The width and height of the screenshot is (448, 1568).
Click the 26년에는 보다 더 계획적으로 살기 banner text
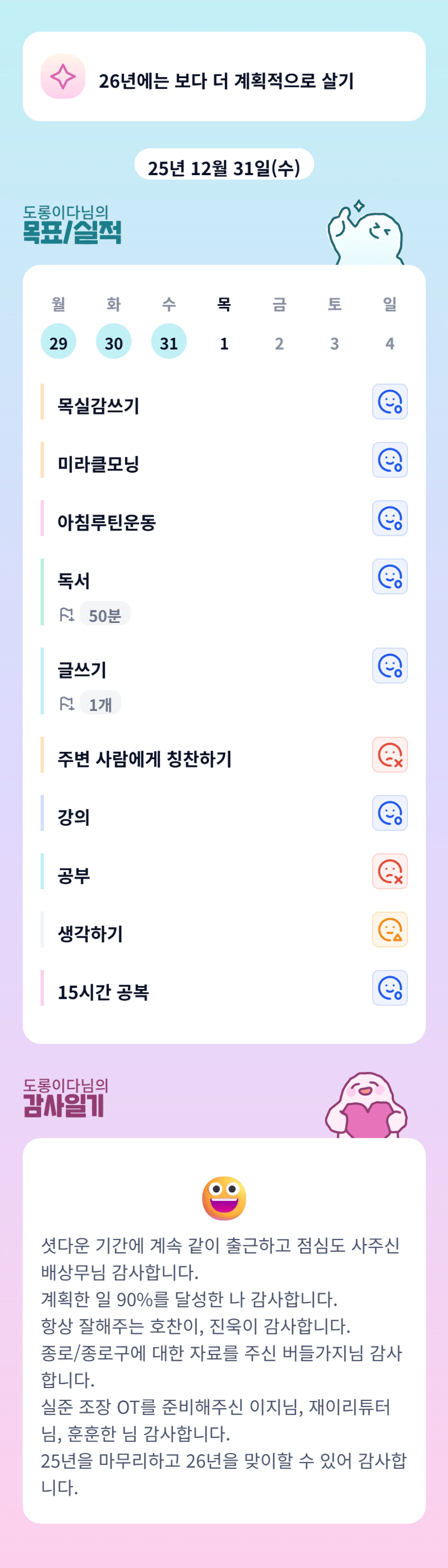pyautogui.click(x=226, y=81)
